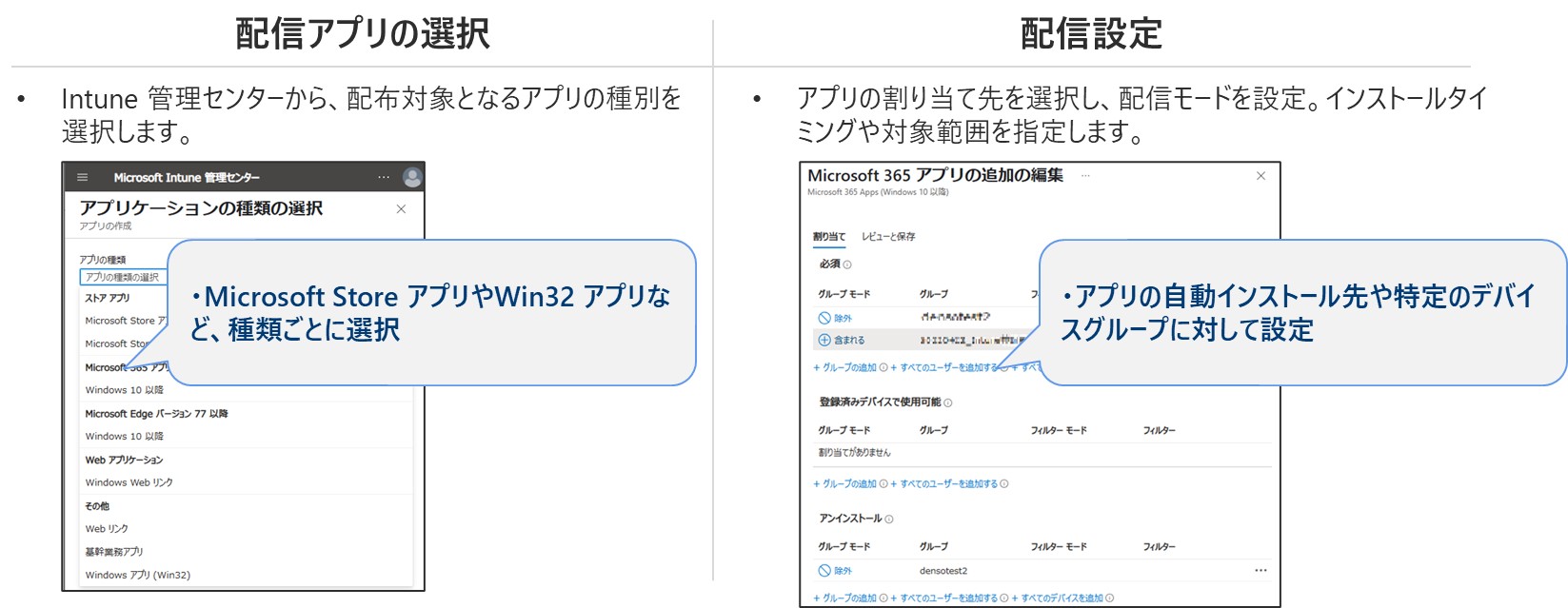Viewport: 1568px width, 608px height.
Task: Select Windows アプリ (Win32) option
Action: [138, 575]
